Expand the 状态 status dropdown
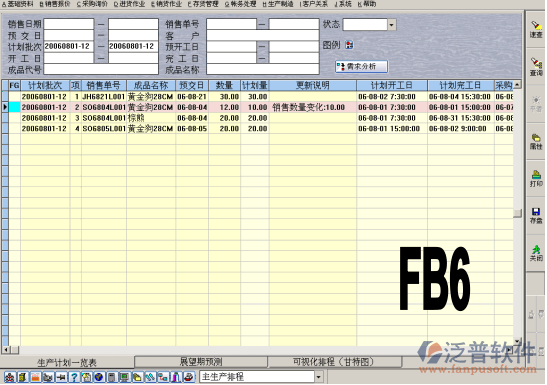Image resolution: width=547 pixels, height=385 pixels. (x=391, y=25)
